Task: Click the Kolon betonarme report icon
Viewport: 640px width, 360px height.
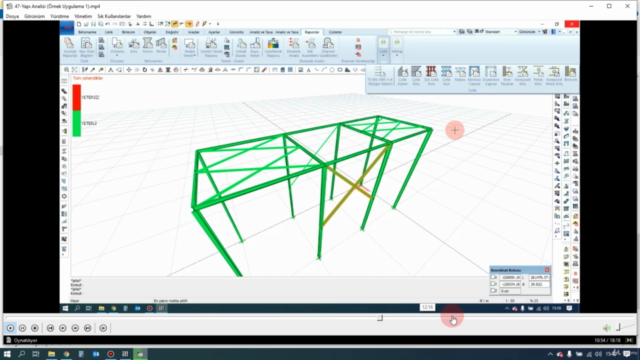Action: [147, 46]
